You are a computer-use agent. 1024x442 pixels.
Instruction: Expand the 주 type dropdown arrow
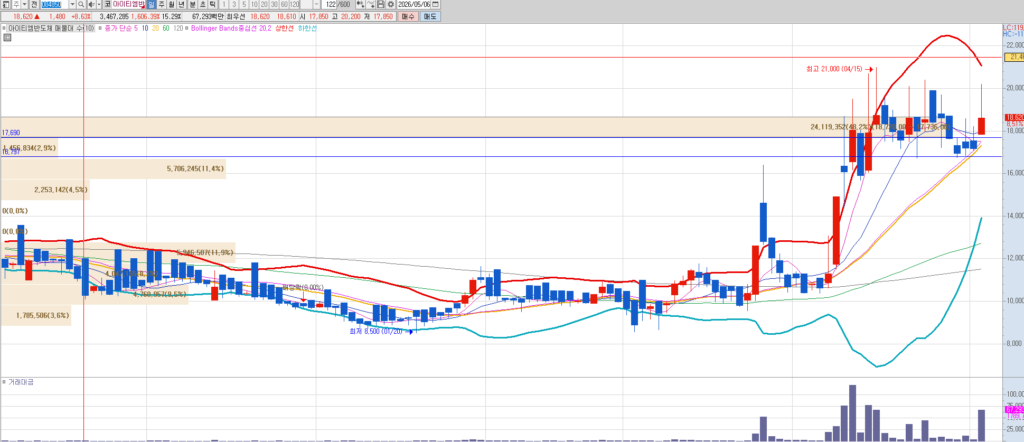24,4
